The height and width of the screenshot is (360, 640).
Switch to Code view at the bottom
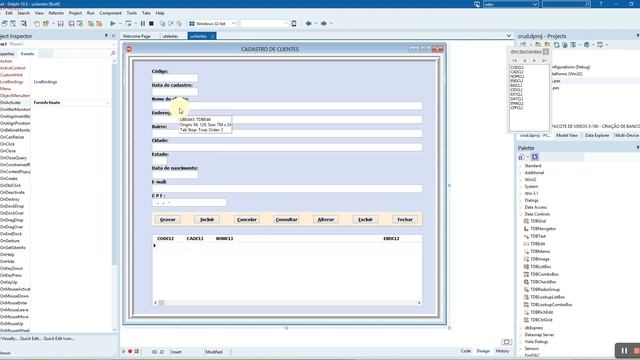(x=466, y=351)
